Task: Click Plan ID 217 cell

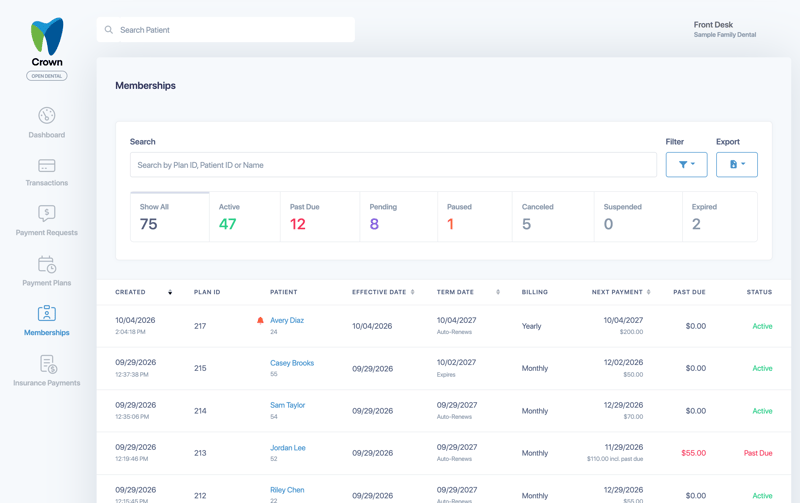Action: (200, 326)
